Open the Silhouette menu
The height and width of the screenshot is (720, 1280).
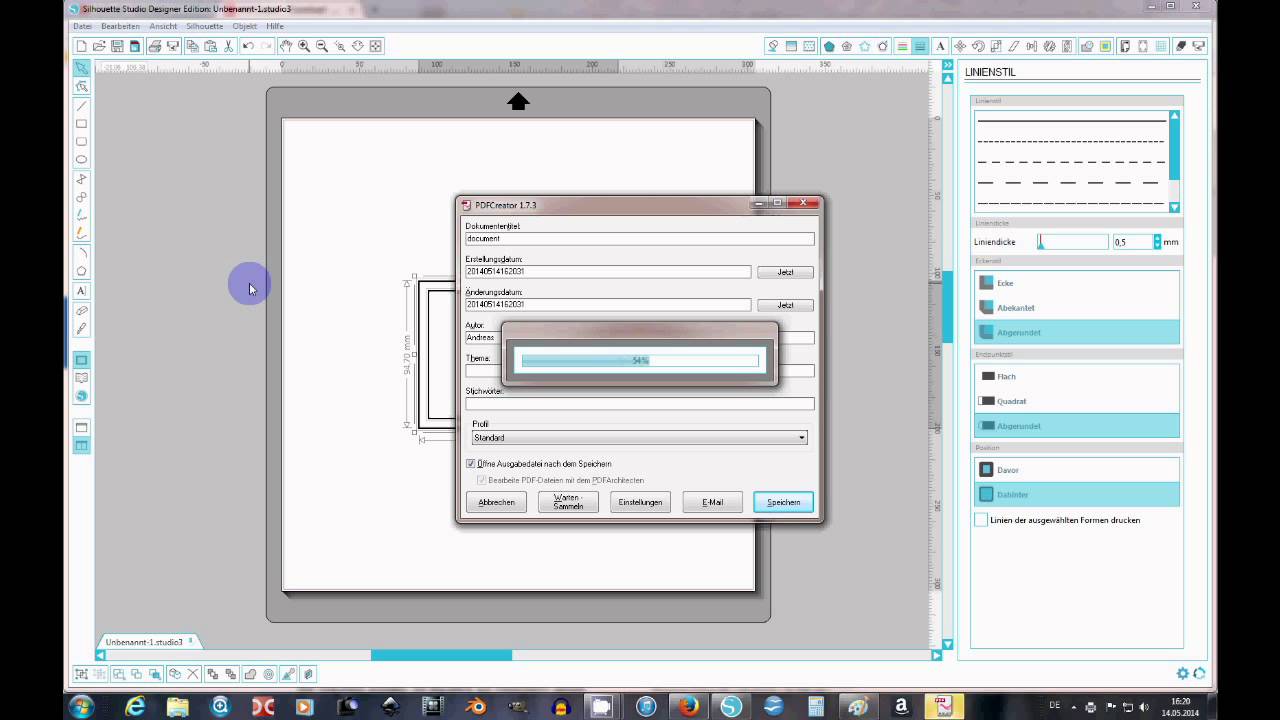(205, 26)
